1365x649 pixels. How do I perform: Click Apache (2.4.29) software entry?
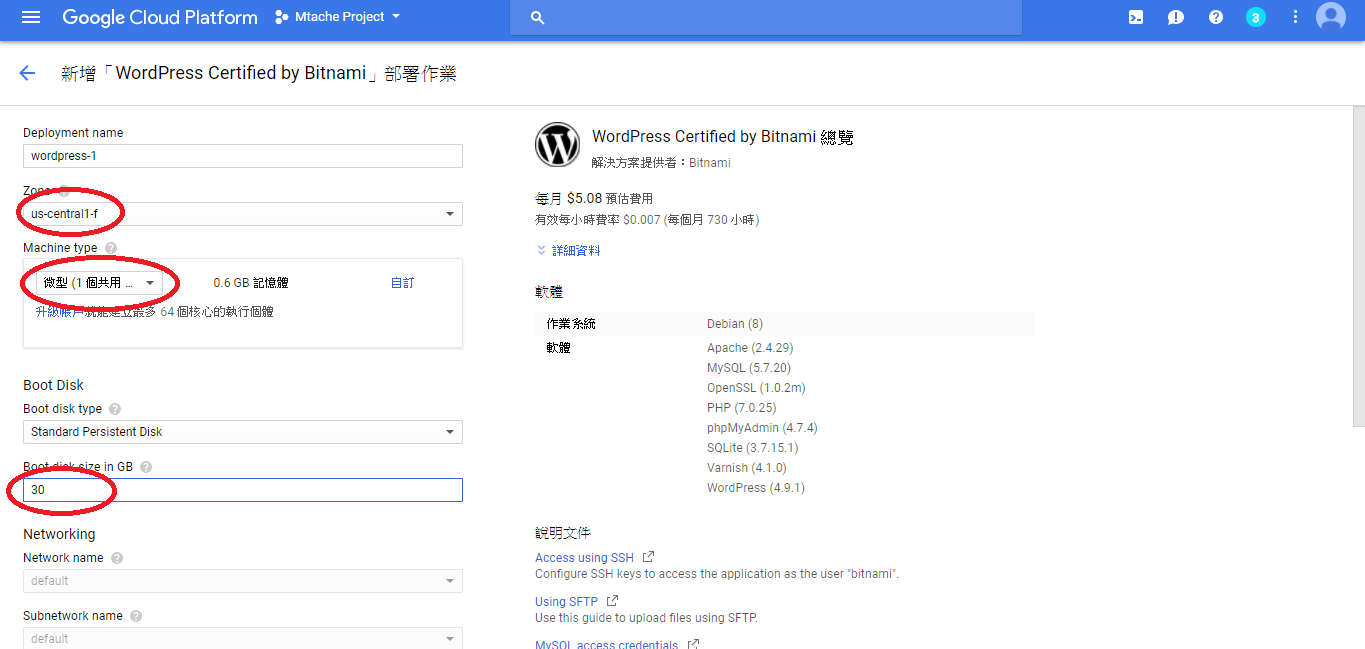750,348
